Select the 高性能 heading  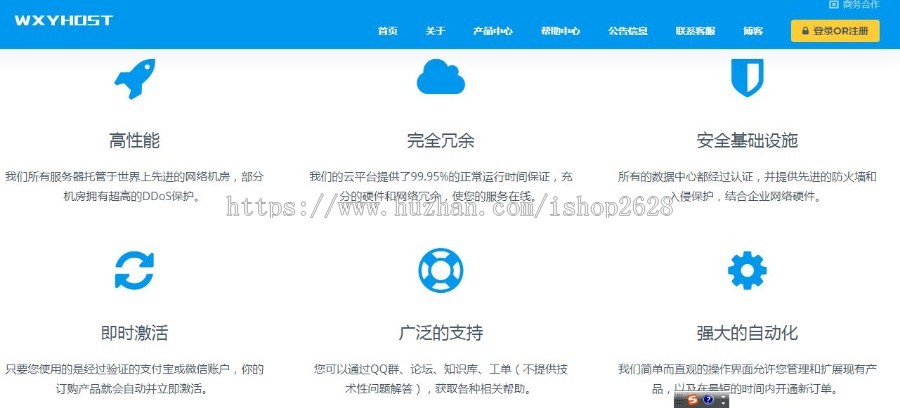(x=134, y=141)
